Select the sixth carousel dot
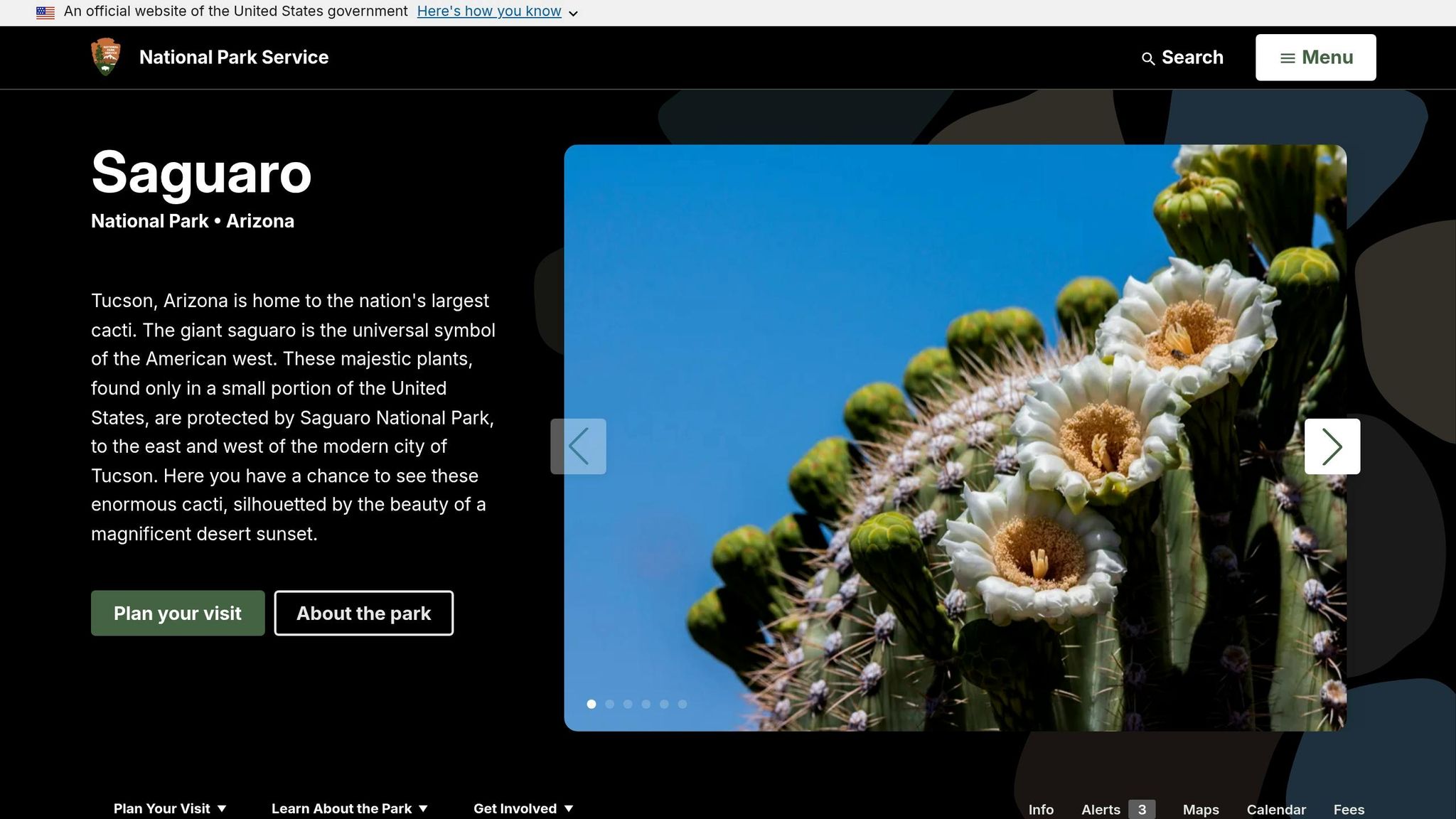The width and height of the screenshot is (1456, 819). tap(682, 704)
